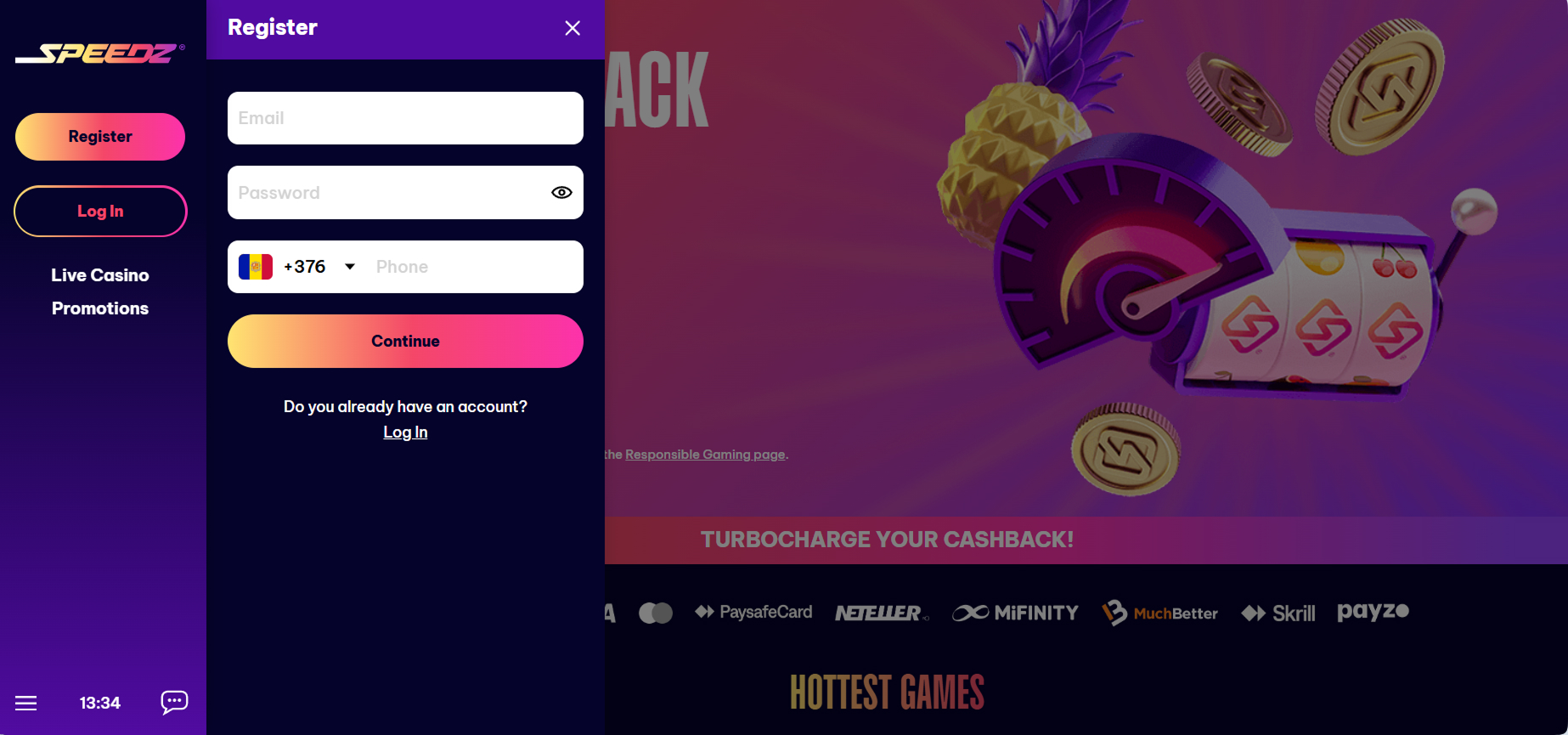Click the sidebar Log In button
Viewport: 1568px width, 735px height.
click(x=100, y=212)
